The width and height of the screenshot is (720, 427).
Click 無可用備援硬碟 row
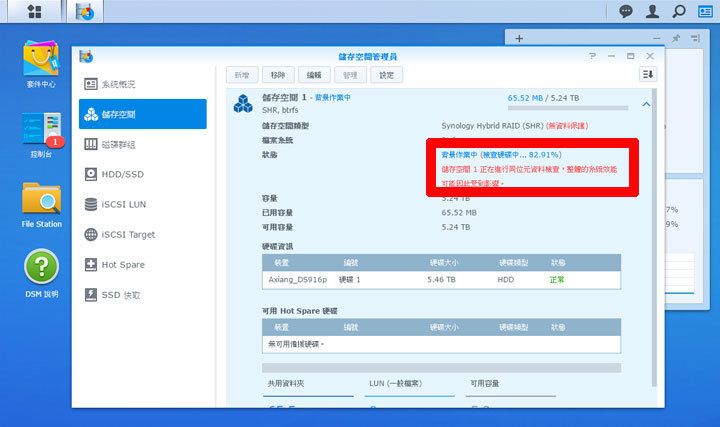441,344
